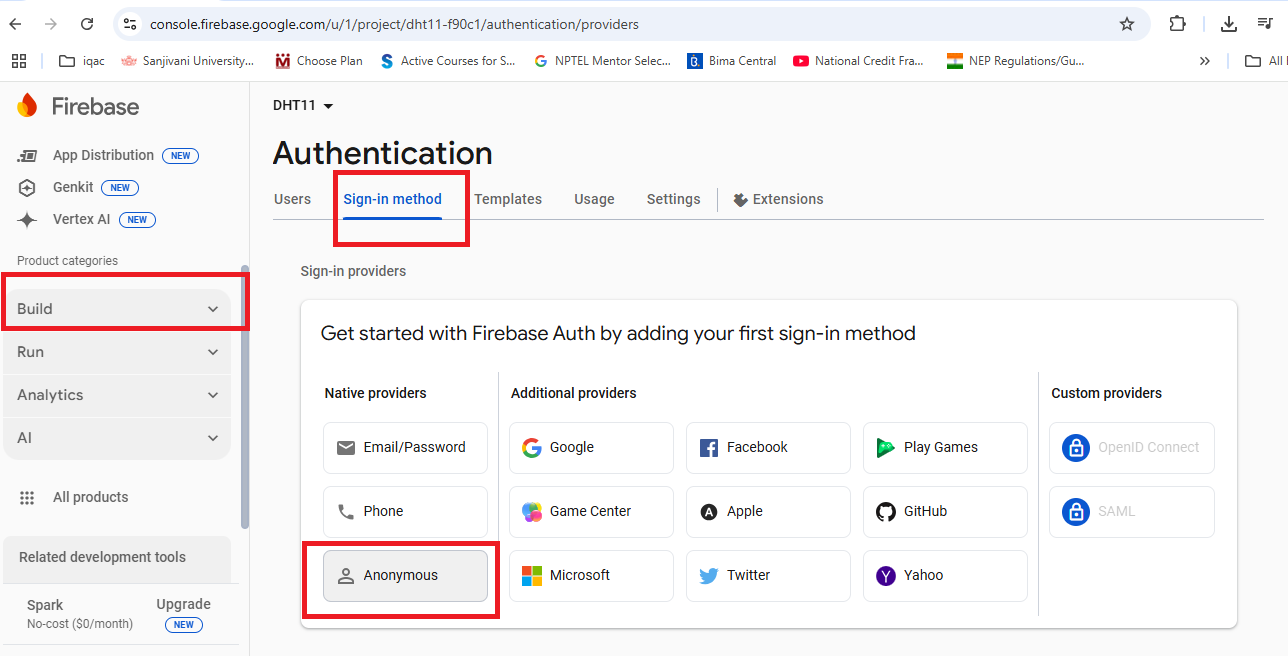Screen dimensions: 1288x656
Task: Click the Related development tools heading
Action: (x=102, y=558)
